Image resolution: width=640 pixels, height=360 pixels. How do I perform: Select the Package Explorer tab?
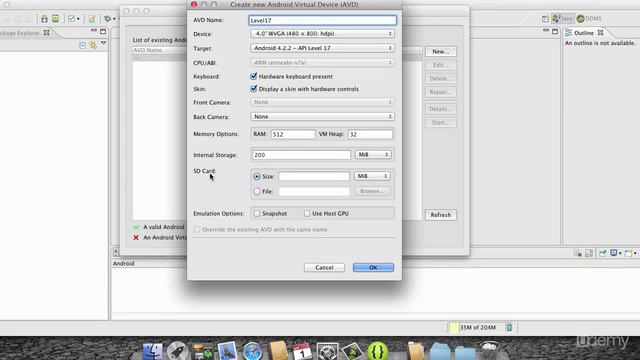(x=20, y=33)
